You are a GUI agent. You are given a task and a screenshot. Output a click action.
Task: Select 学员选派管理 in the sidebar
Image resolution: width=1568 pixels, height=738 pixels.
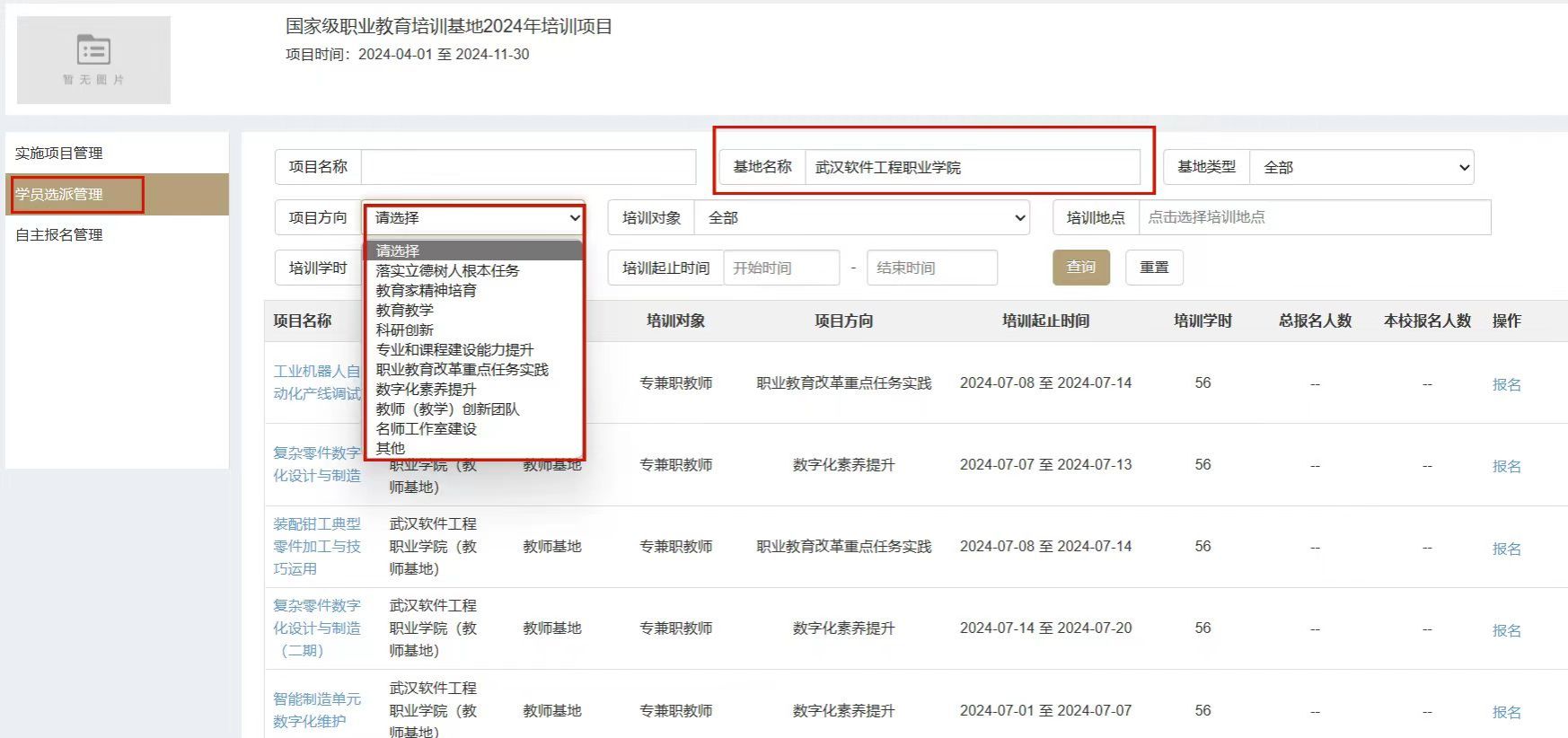[x=59, y=194]
